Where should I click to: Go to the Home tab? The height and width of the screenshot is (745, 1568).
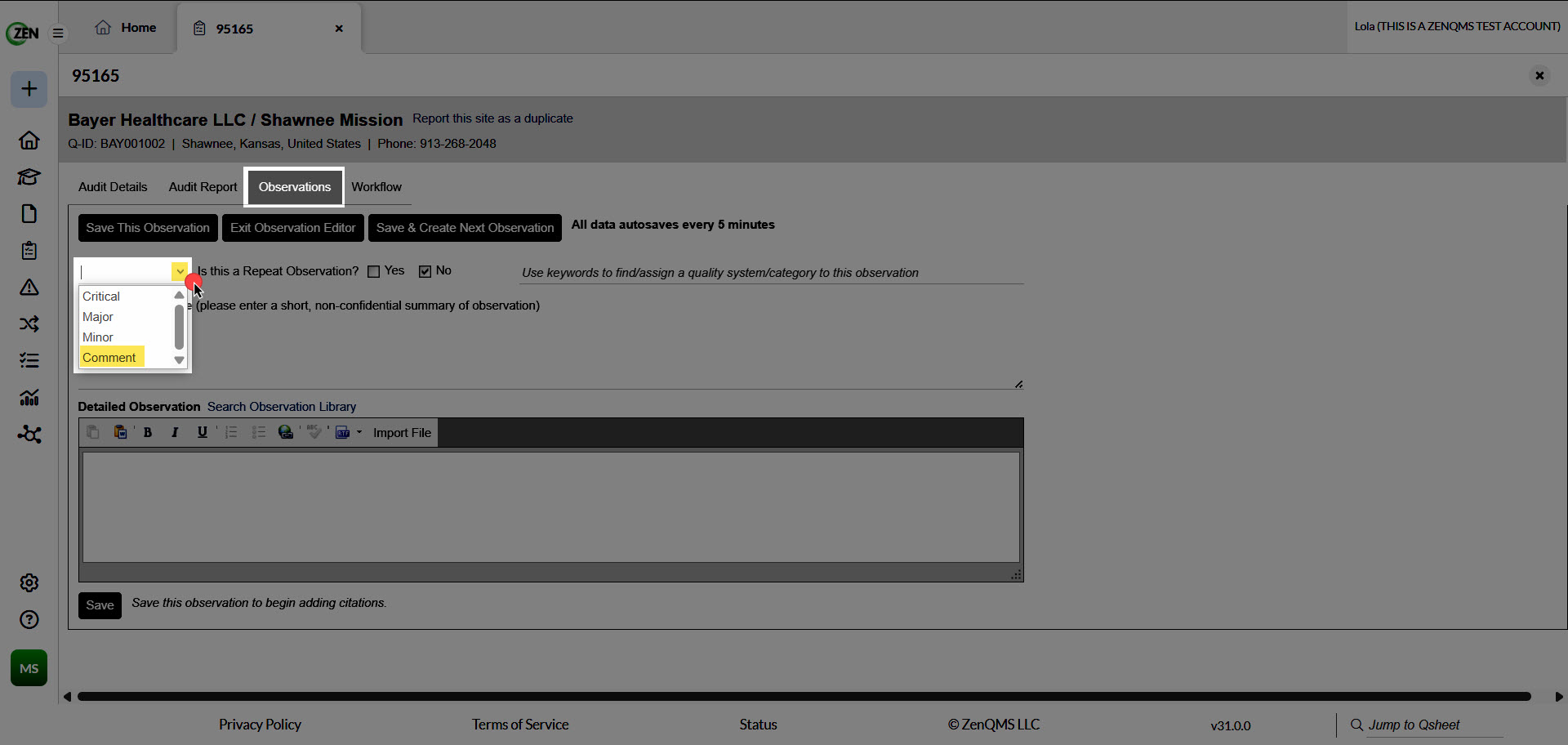click(x=126, y=27)
